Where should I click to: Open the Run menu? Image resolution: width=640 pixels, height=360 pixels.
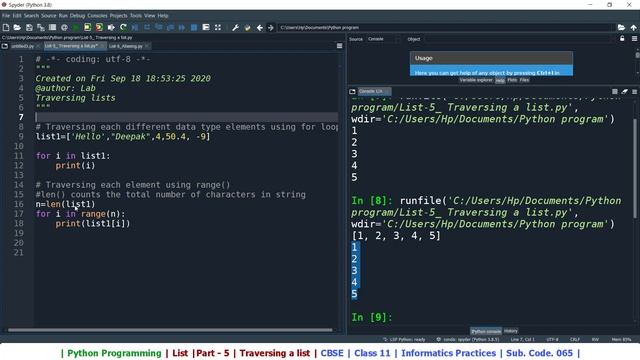[63, 16]
